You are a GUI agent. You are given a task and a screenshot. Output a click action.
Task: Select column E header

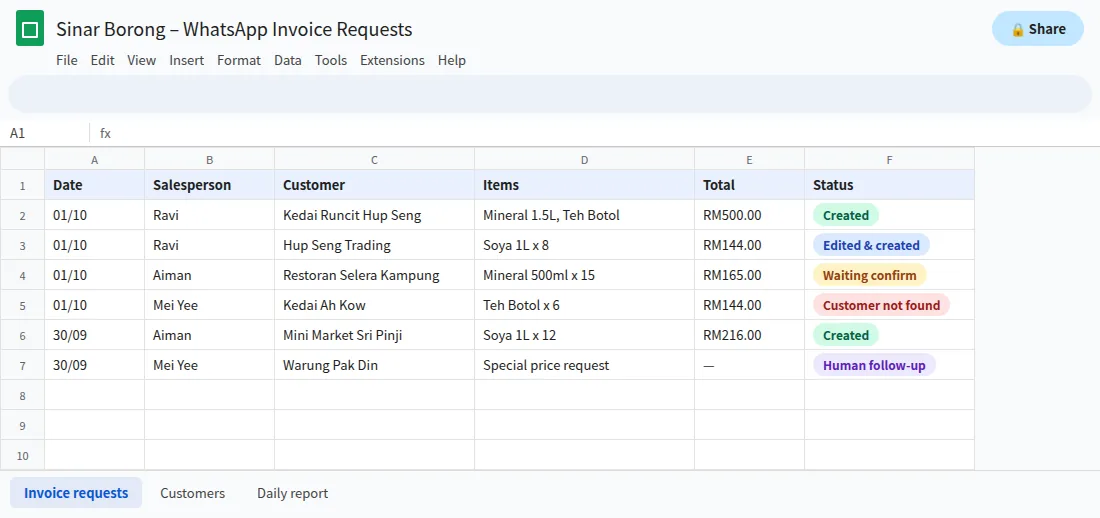(x=749, y=159)
